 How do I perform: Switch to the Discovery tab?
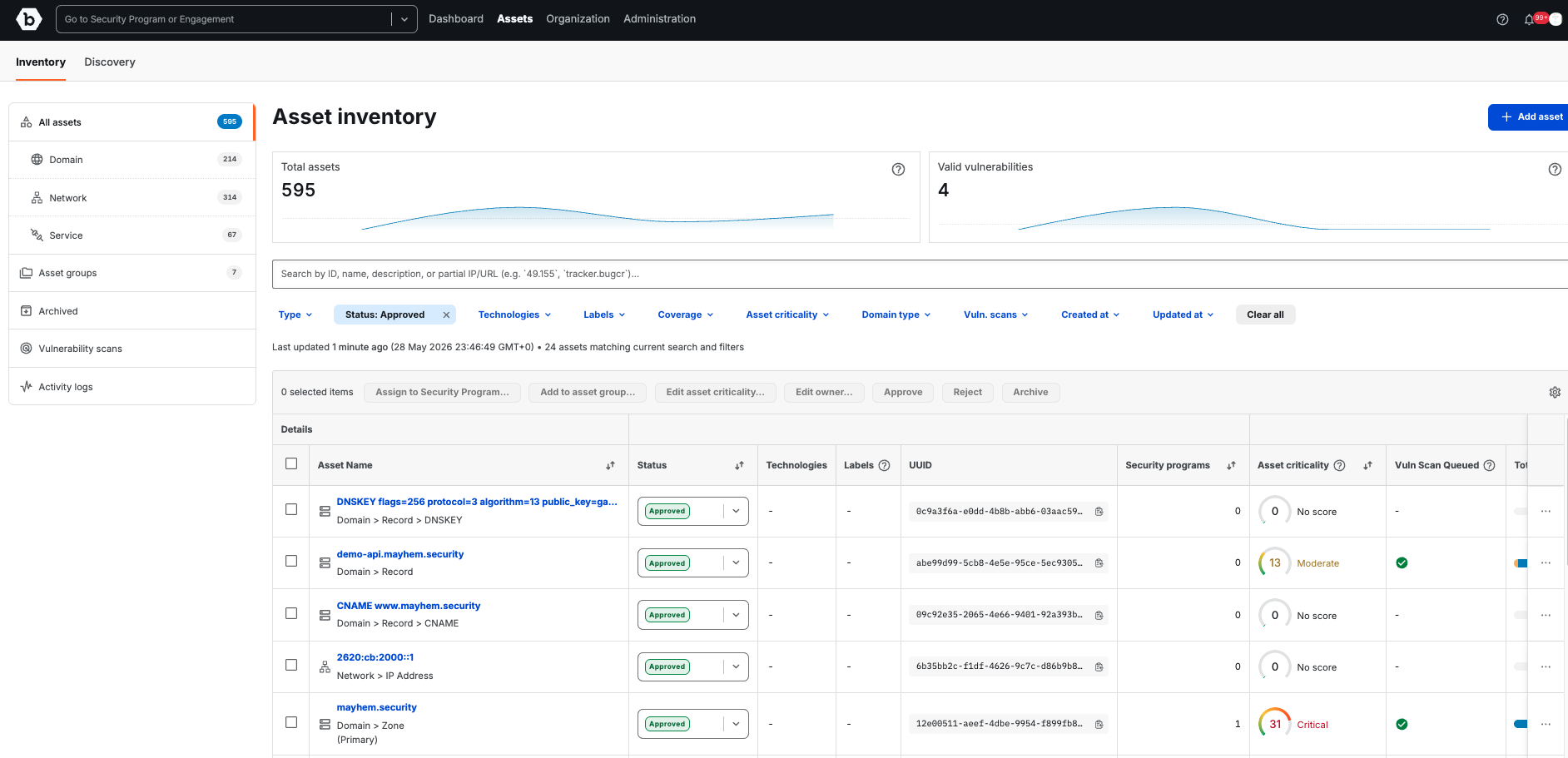(110, 62)
